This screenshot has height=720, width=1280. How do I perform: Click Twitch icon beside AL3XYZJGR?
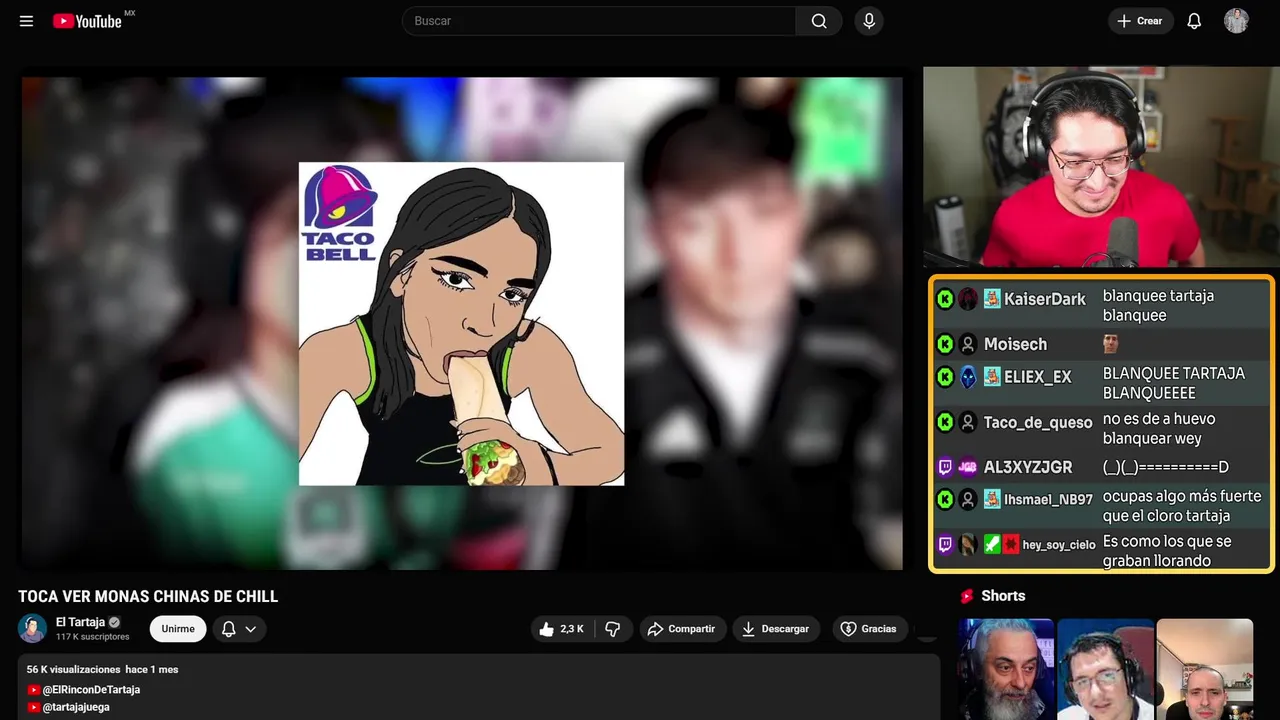945,467
